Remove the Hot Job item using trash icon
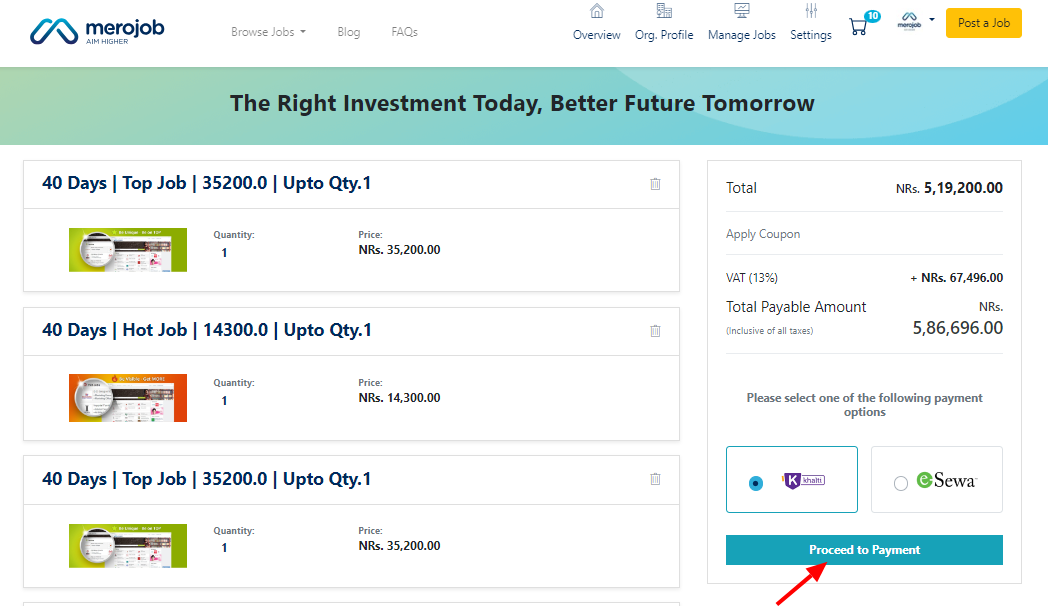1048x606 pixels. point(655,331)
